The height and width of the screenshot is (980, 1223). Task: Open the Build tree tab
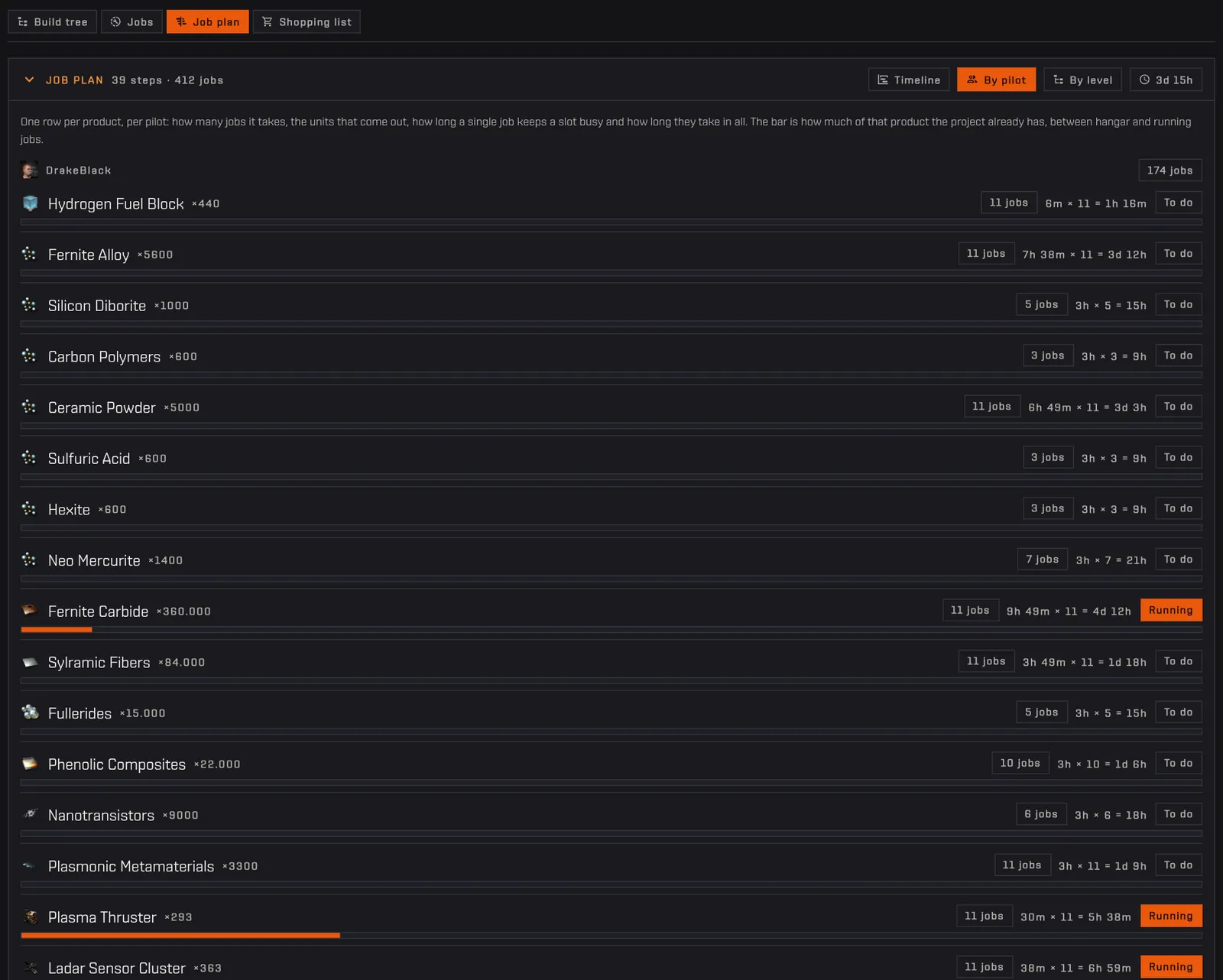pyautogui.click(x=52, y=21)
